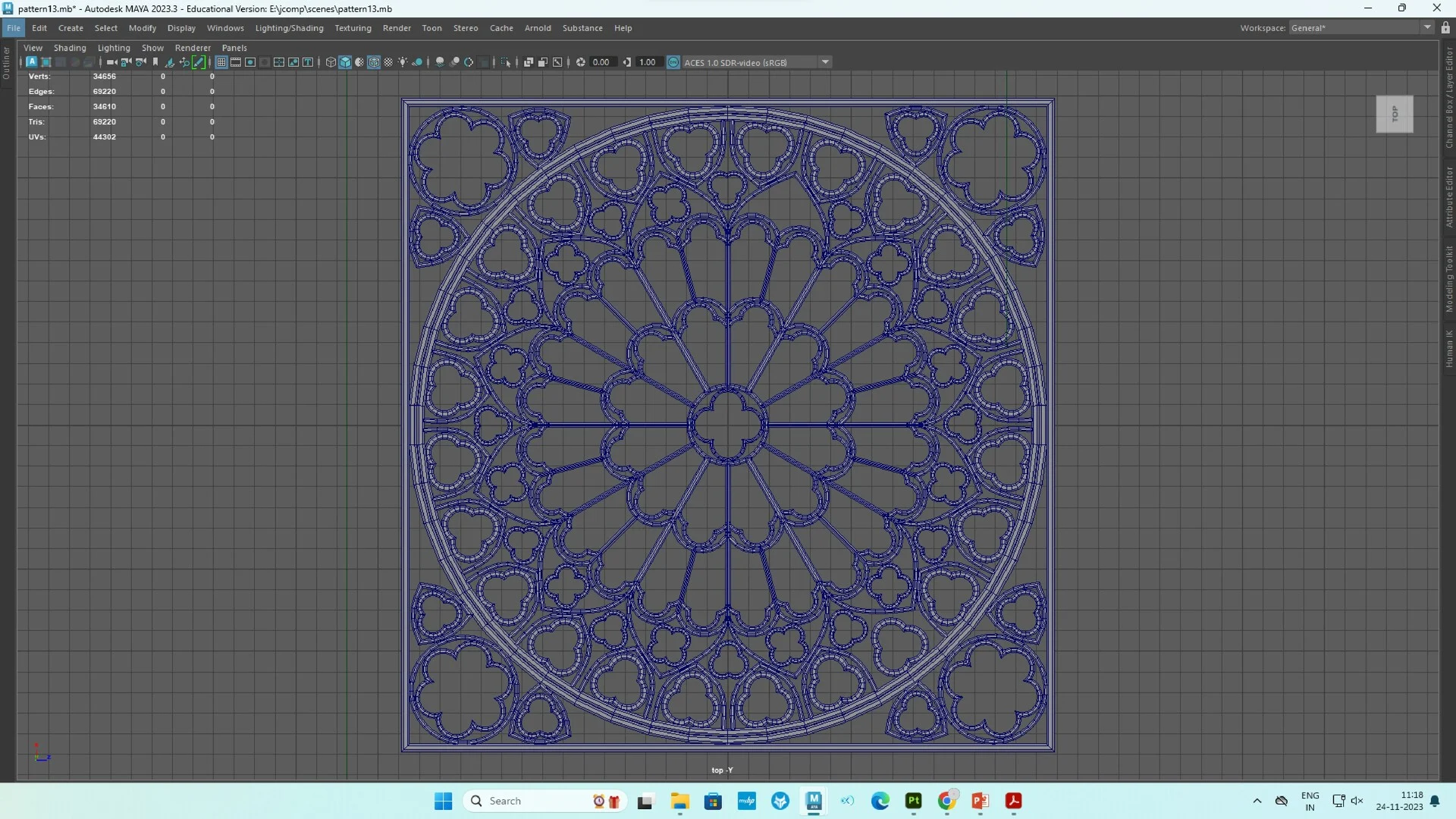The height and width of the screenshot is (819, 1456).
Task: Toggle the color management ON button
Action: pyautogui.click(x=673, y=62)
